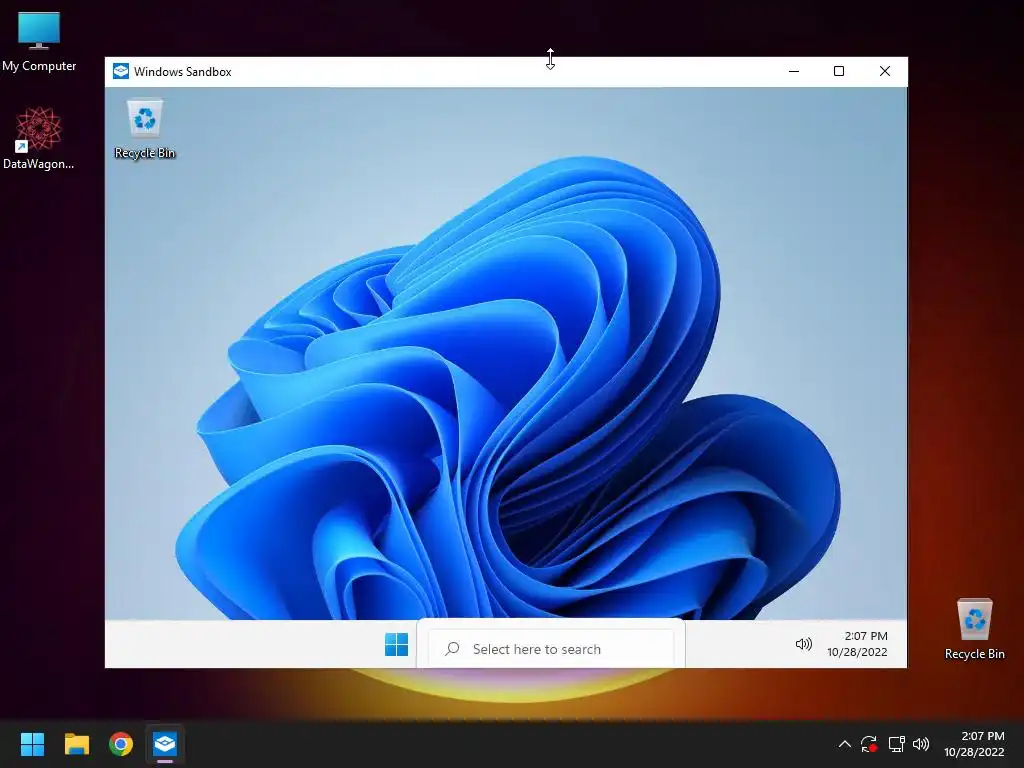Screen dimensions: 1024x768
Task: Open the host Start menu from taskbar
Action: 32,744
